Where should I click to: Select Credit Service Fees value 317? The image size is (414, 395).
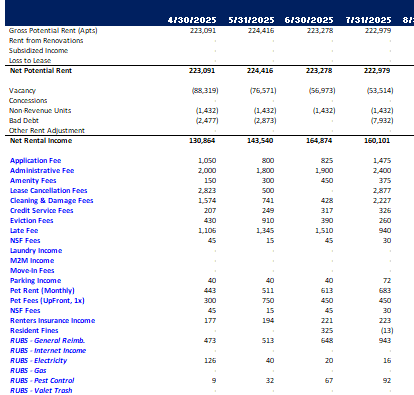pyautogui.click(x=327, y=211)
